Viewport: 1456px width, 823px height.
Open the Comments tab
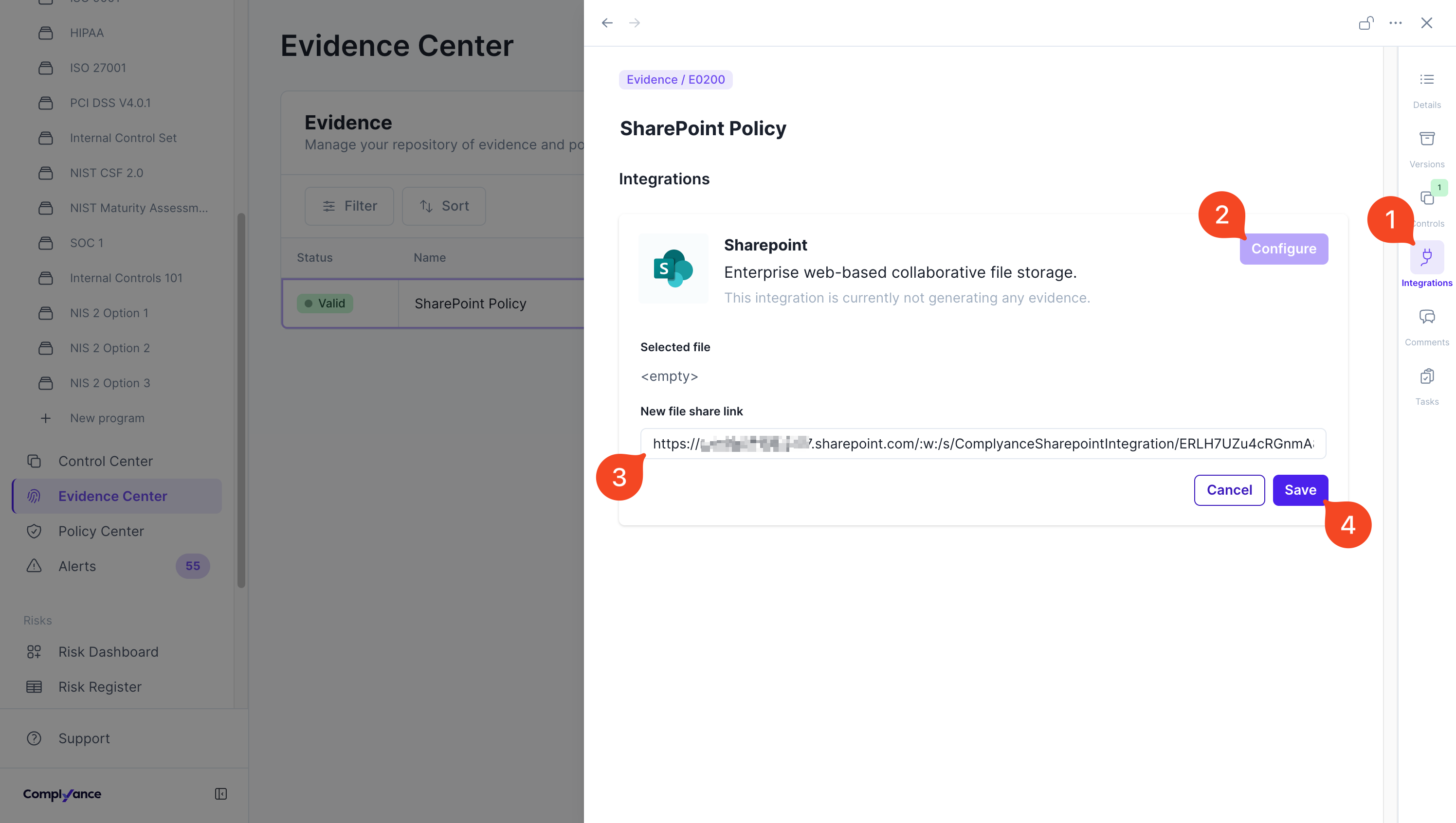click(1427, 328)
